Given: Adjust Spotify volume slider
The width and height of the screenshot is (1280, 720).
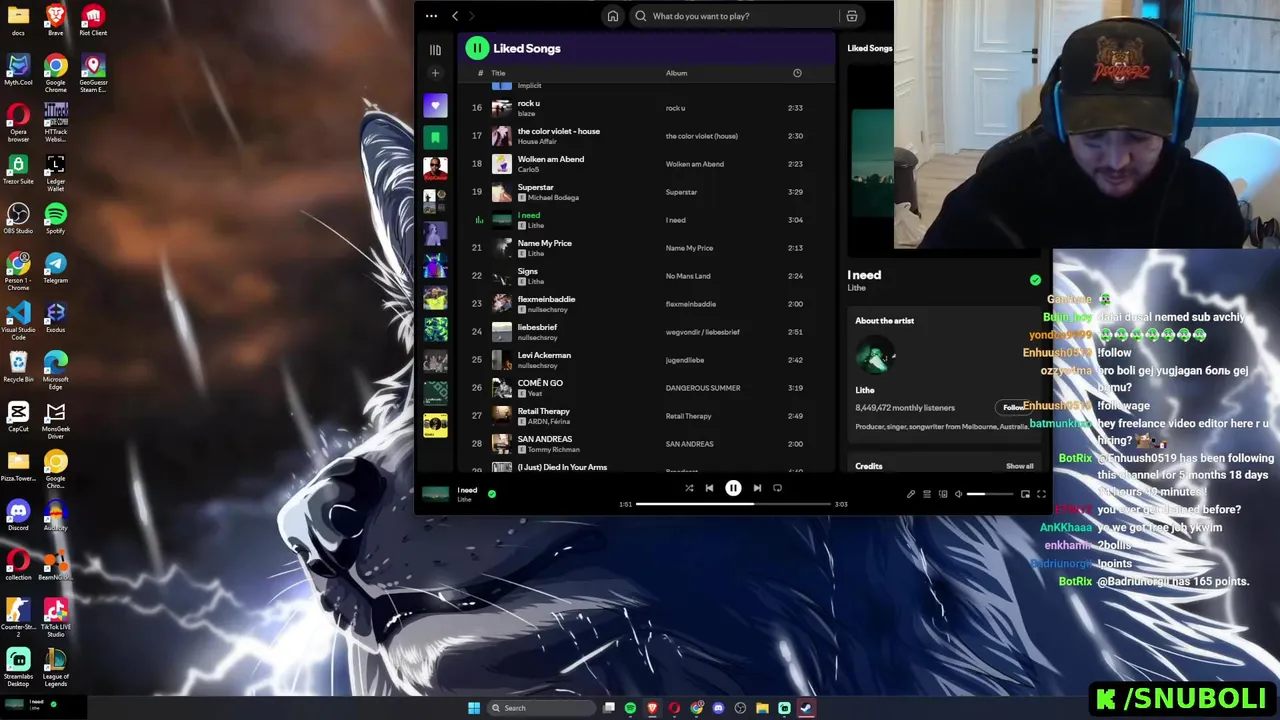Looking at the screenshot, I should click(990, 494).
